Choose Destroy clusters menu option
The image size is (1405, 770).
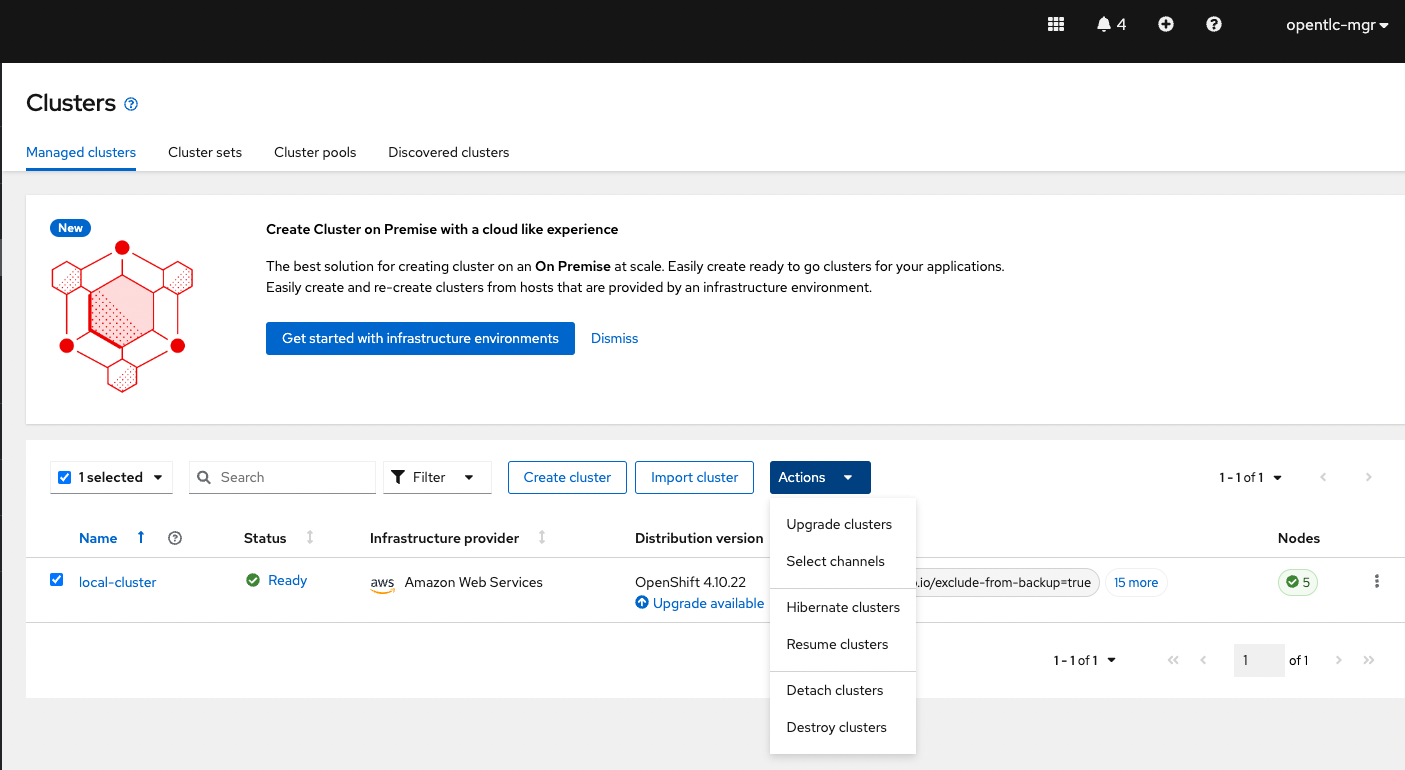coord(836,727)
